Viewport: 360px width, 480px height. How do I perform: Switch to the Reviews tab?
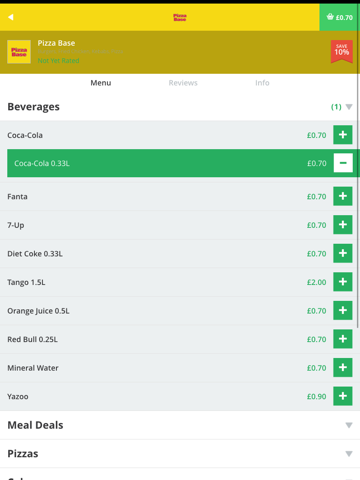[x=183, y=83]
